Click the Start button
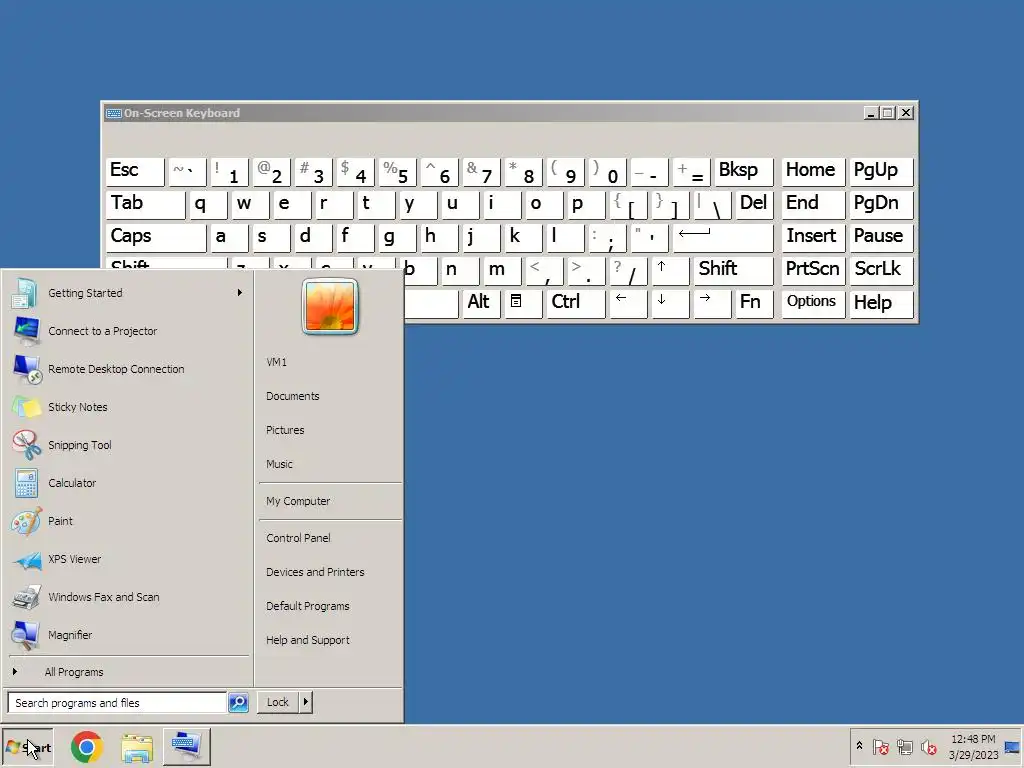1024x768 pixels. point(27,747)
